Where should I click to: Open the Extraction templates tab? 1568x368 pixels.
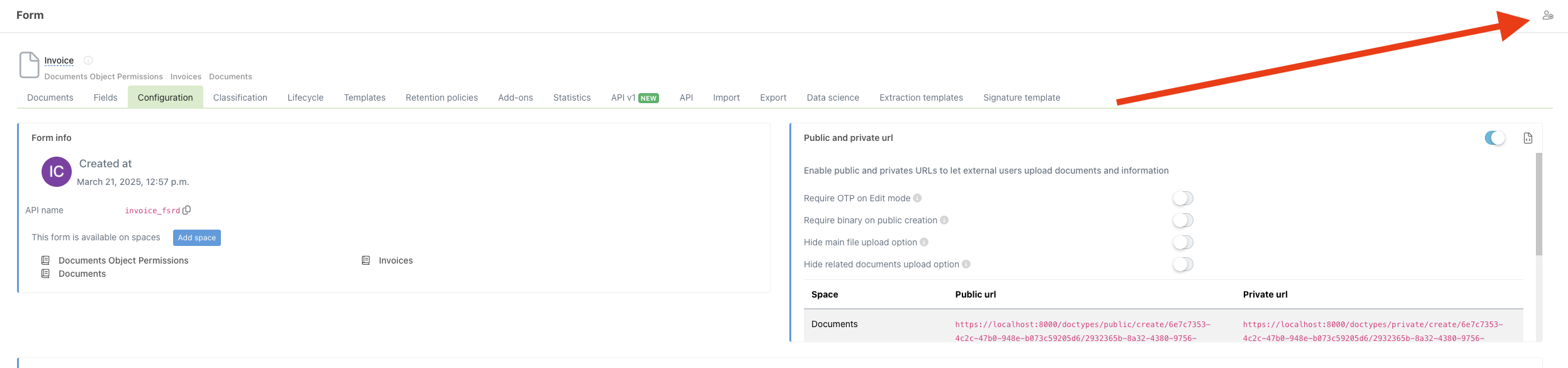(921, 98)
